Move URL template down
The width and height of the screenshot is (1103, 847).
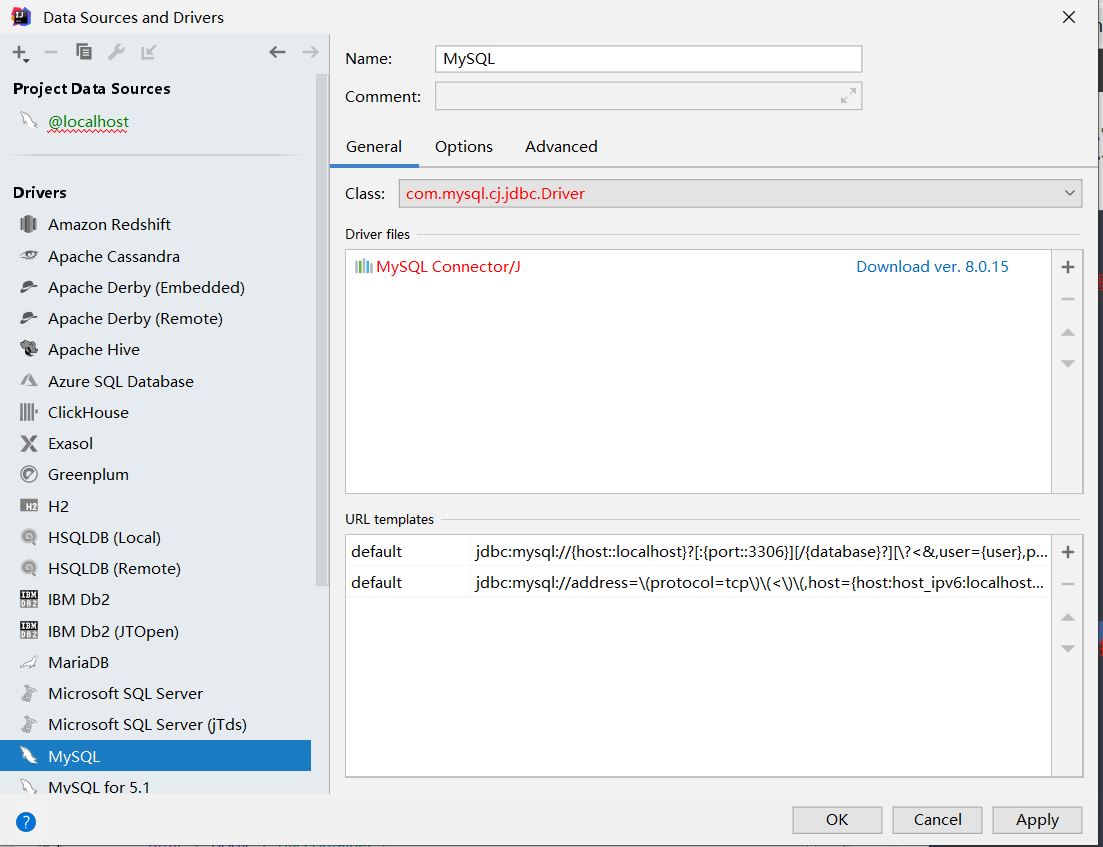[x=1067, y=649]
